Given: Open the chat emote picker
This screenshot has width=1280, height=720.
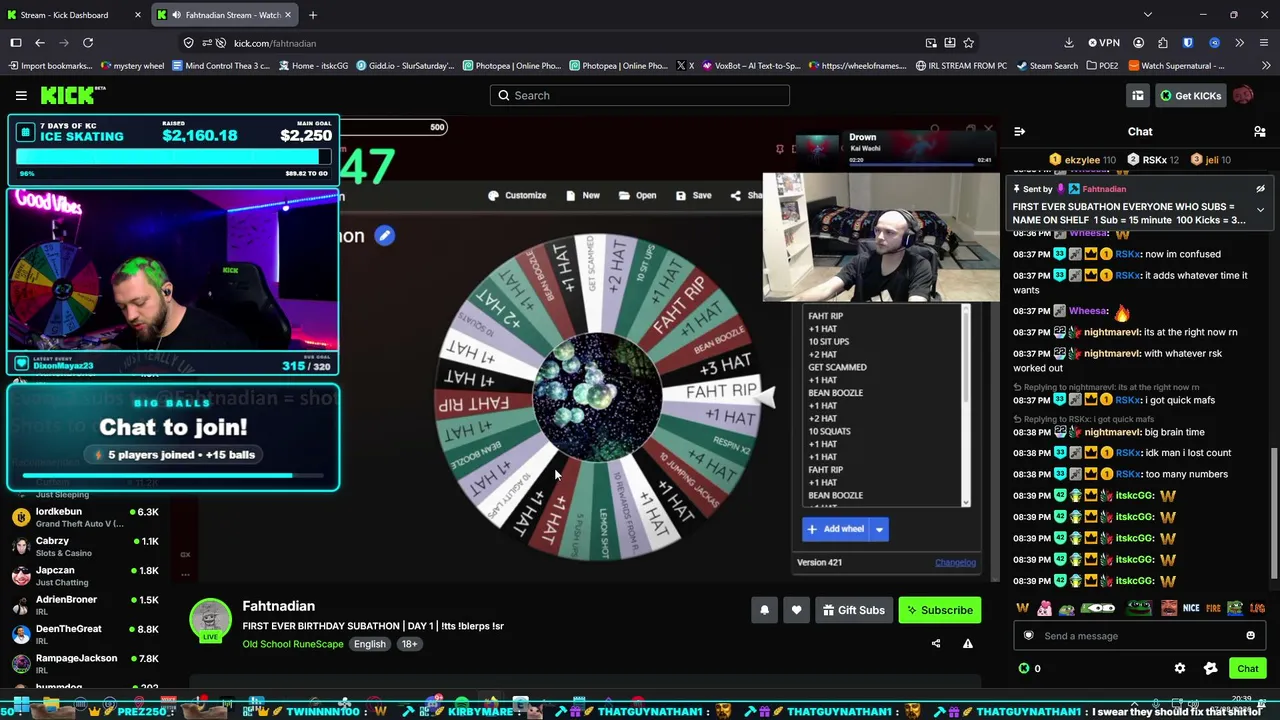Looking at the screenshot, I should click(1250, 636).
